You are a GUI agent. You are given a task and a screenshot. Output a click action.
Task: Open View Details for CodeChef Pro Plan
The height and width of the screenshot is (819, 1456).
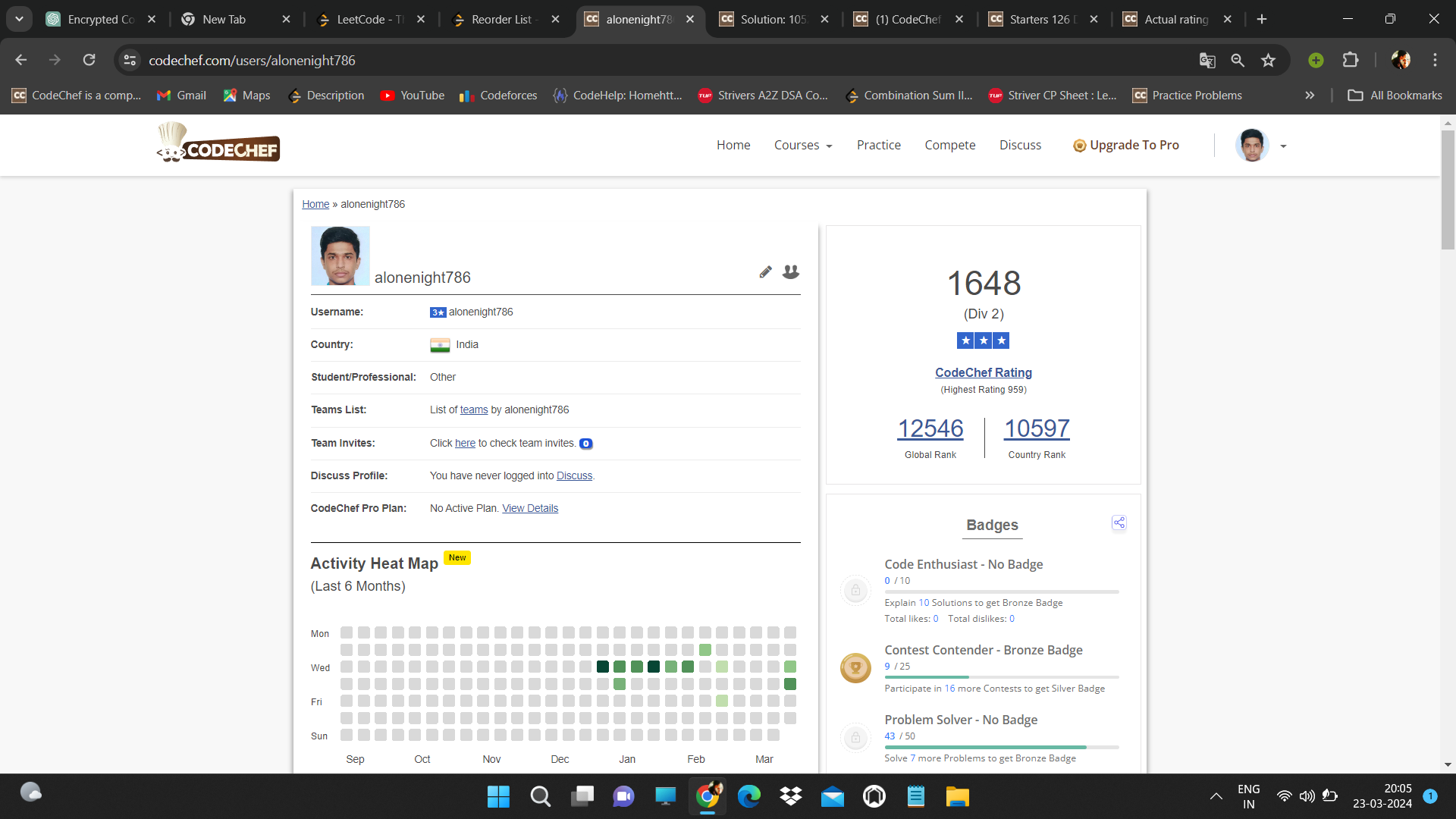pos(529,508)
